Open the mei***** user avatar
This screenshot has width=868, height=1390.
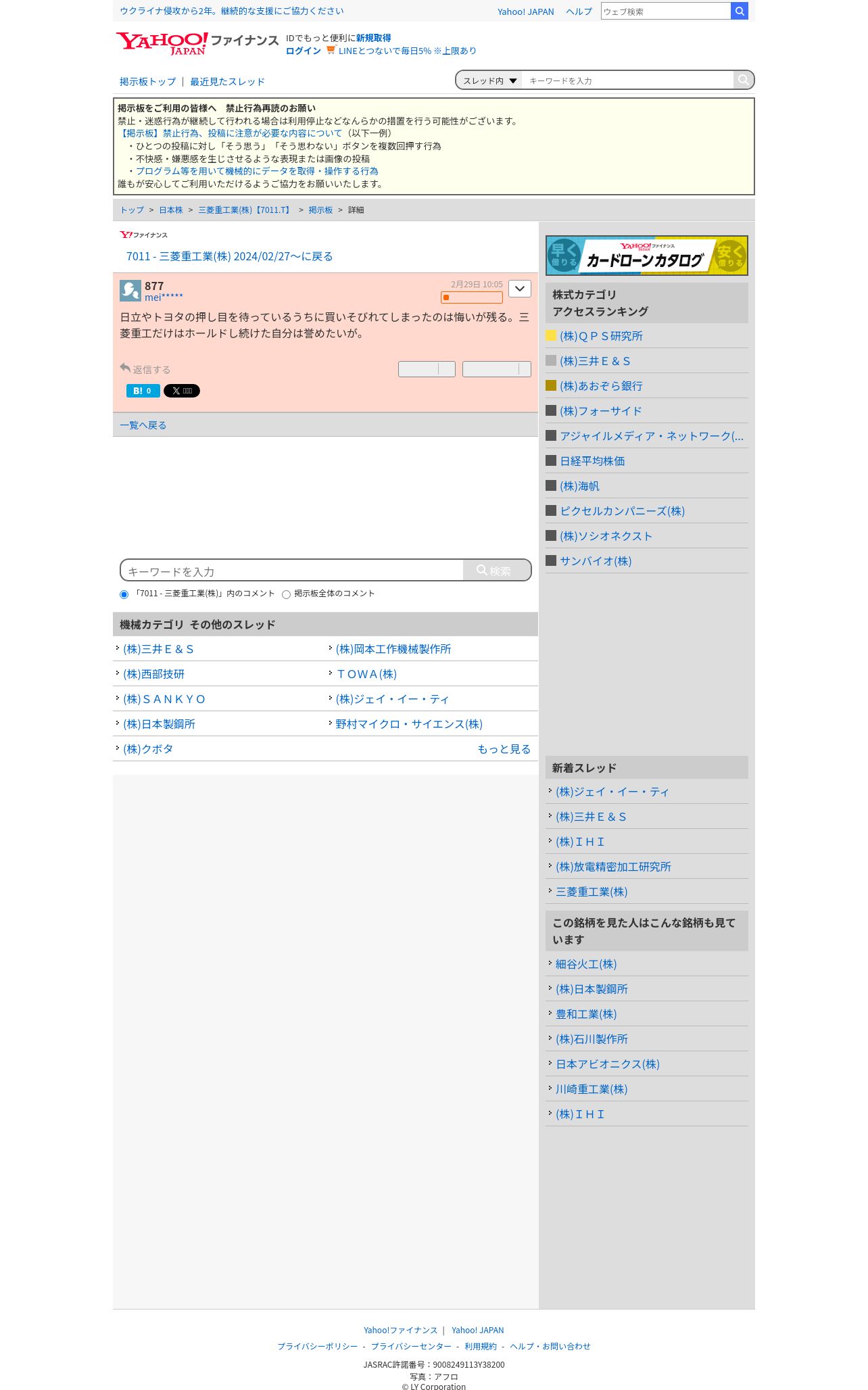(x=130, y=291)
